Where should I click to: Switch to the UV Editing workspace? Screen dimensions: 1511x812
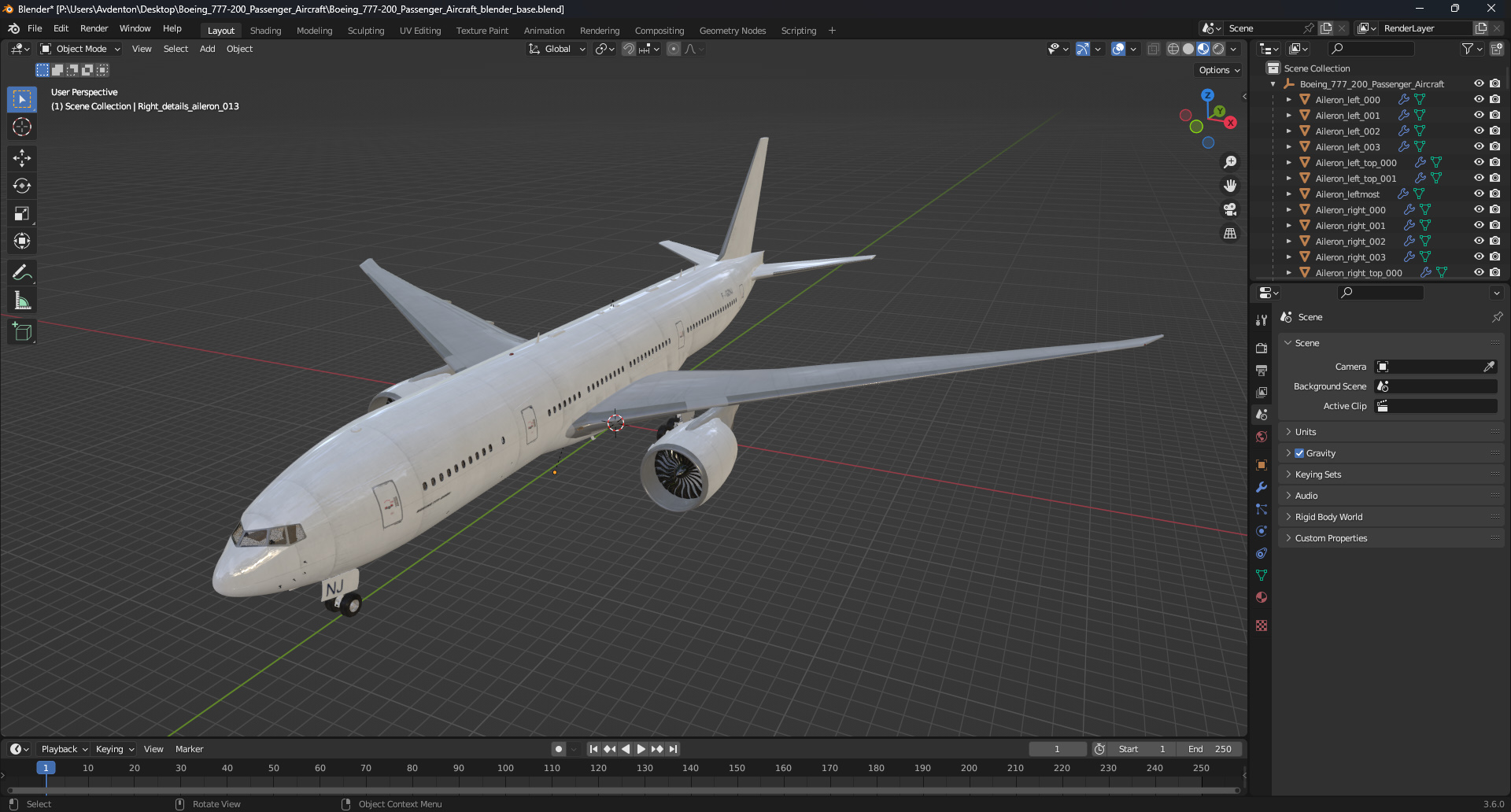click(420, 31)
